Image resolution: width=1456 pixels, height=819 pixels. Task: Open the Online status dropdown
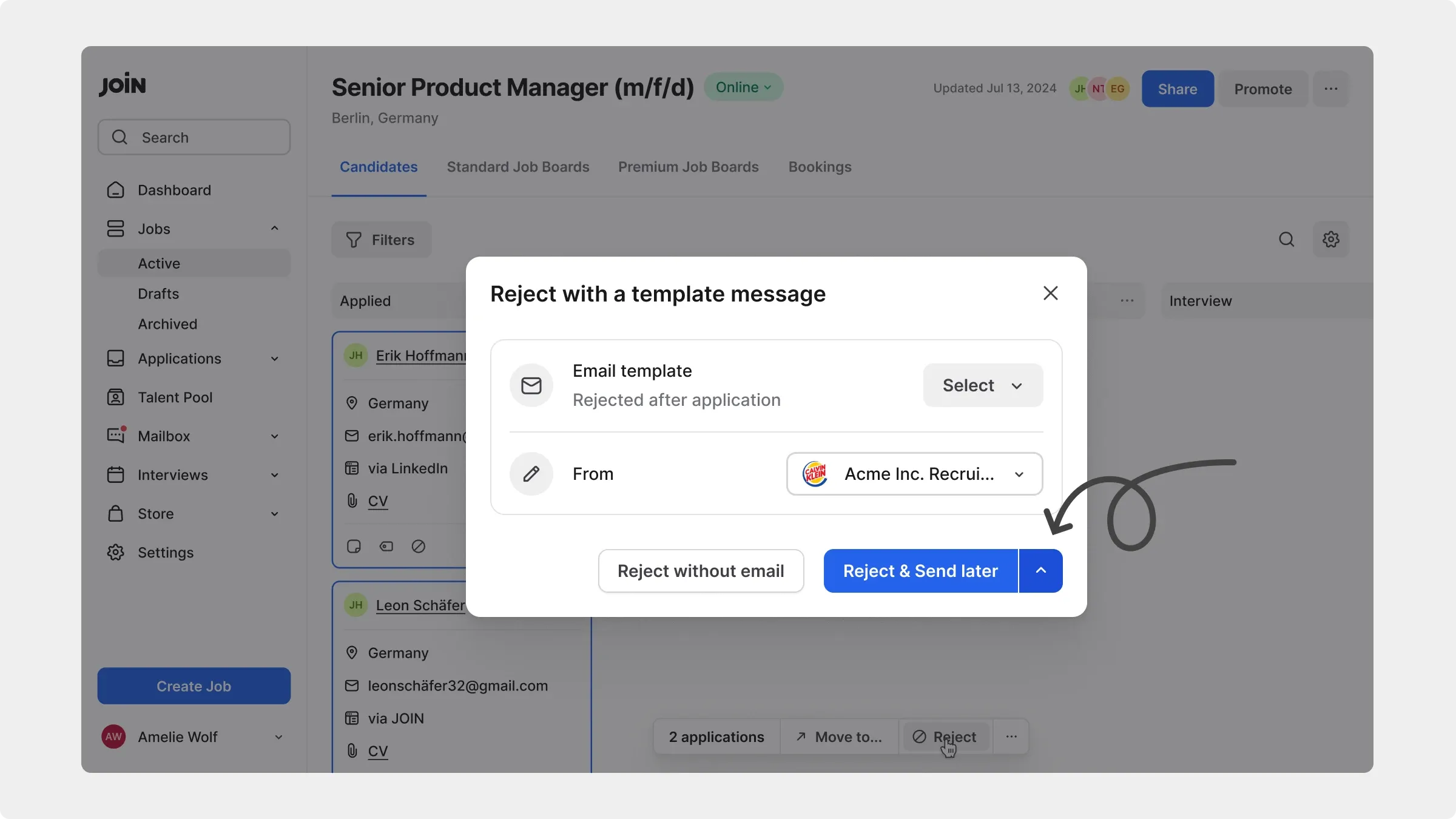743,87
